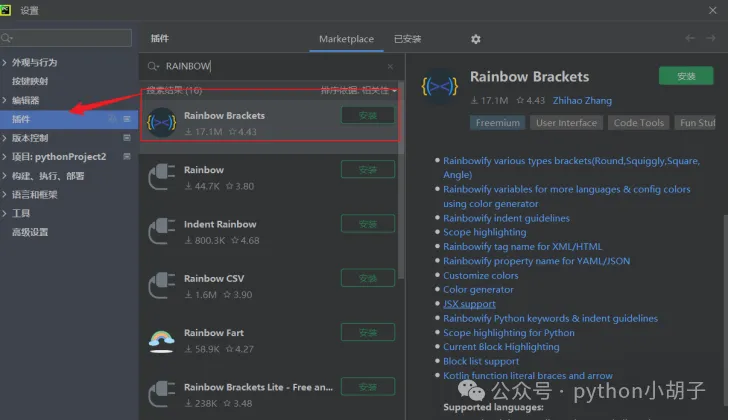Screen dimensions: 729x420
Task: Go back with the left arrow
Action: 690,38
